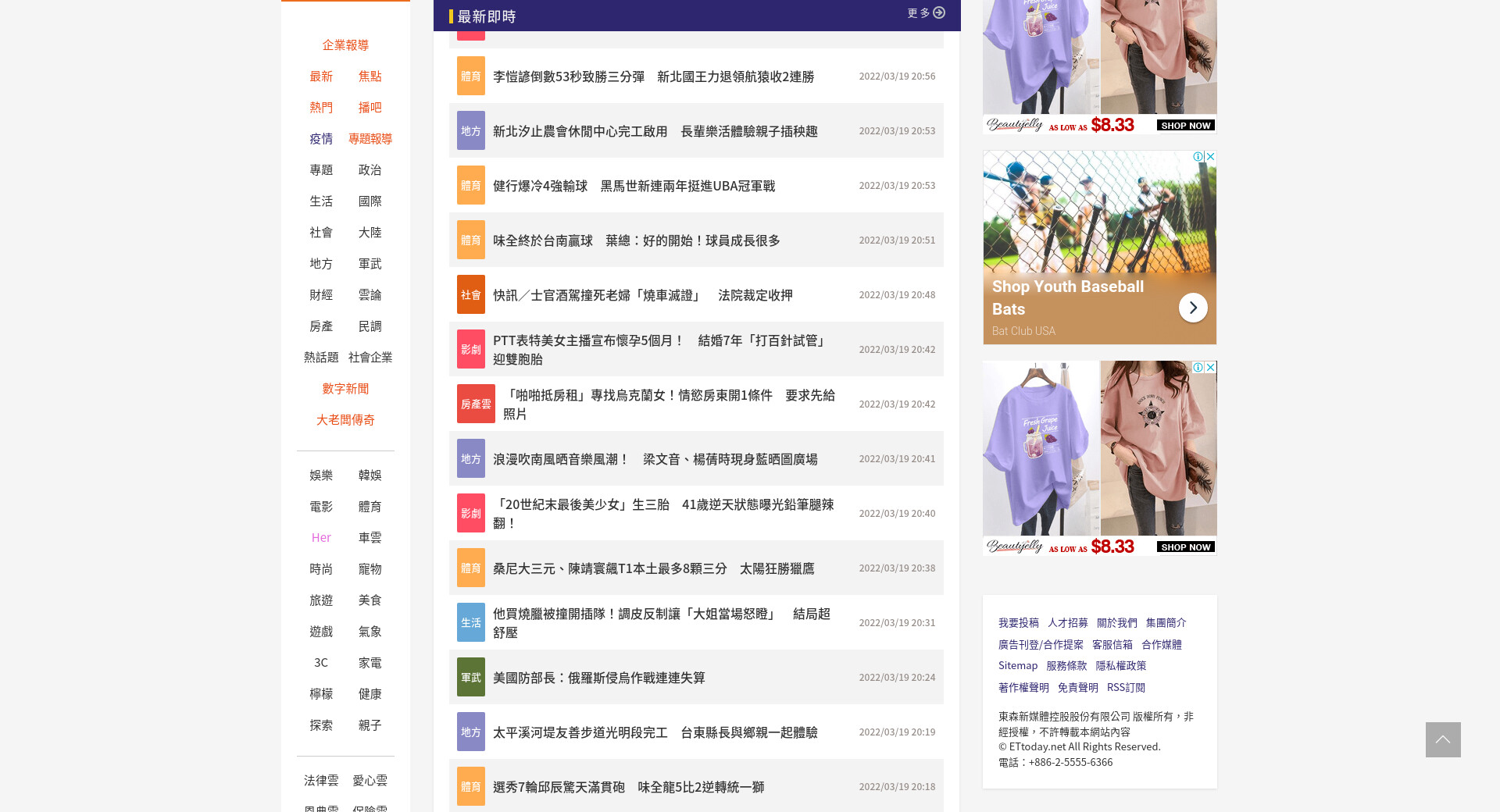Click the AdChoices info icon on baseball ad

pos(1198,157)
